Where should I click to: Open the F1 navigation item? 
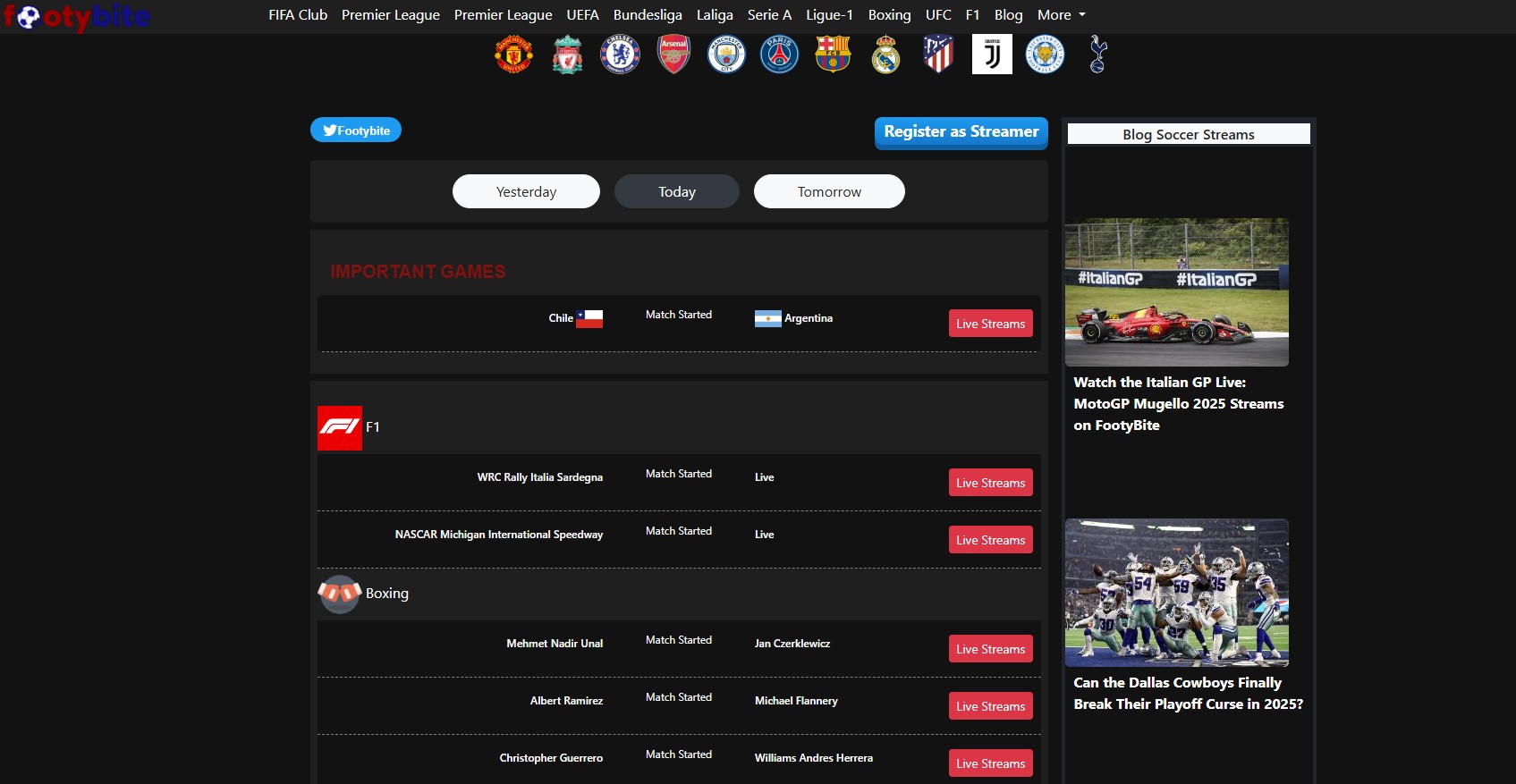pos(973,15)
